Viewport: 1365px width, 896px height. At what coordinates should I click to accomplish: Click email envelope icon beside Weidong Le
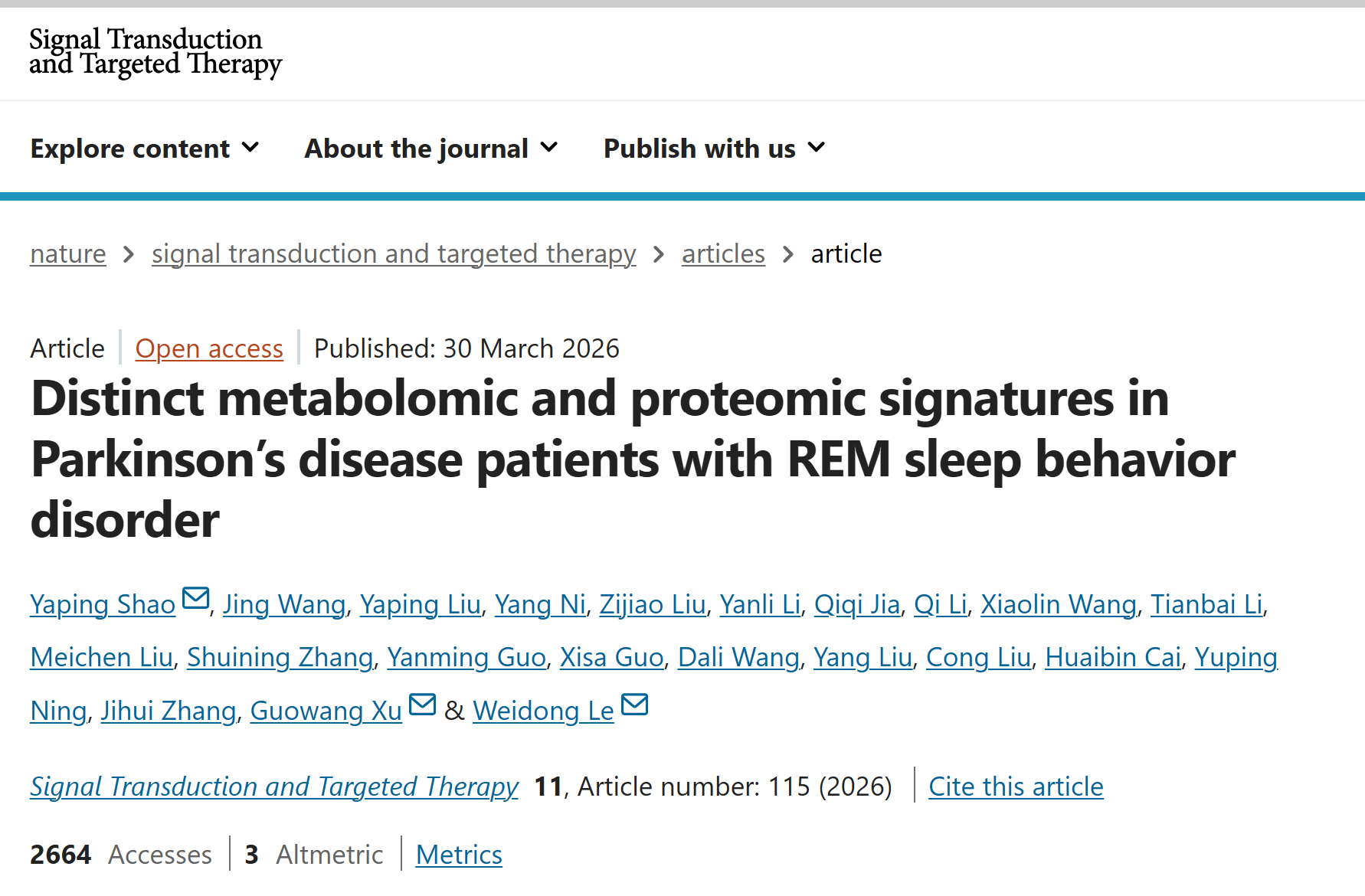pyautogui.click(x=634, y=704)
